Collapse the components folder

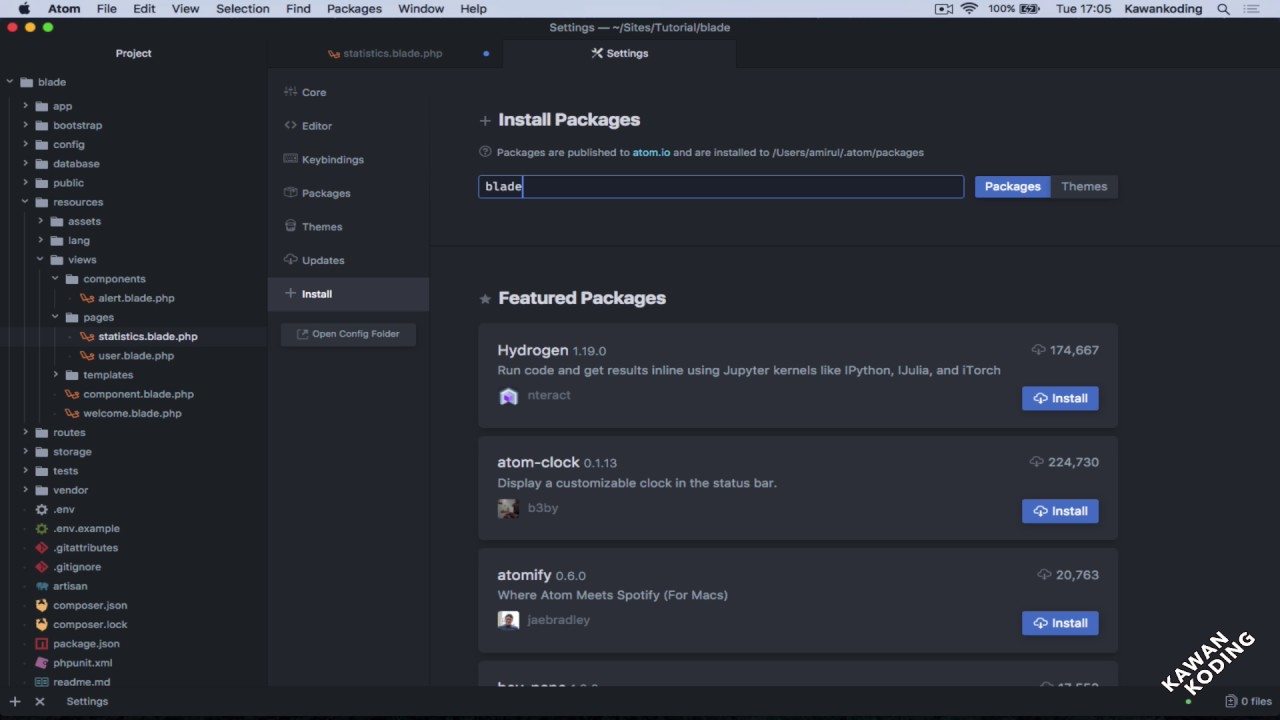[x=55, y=279]
